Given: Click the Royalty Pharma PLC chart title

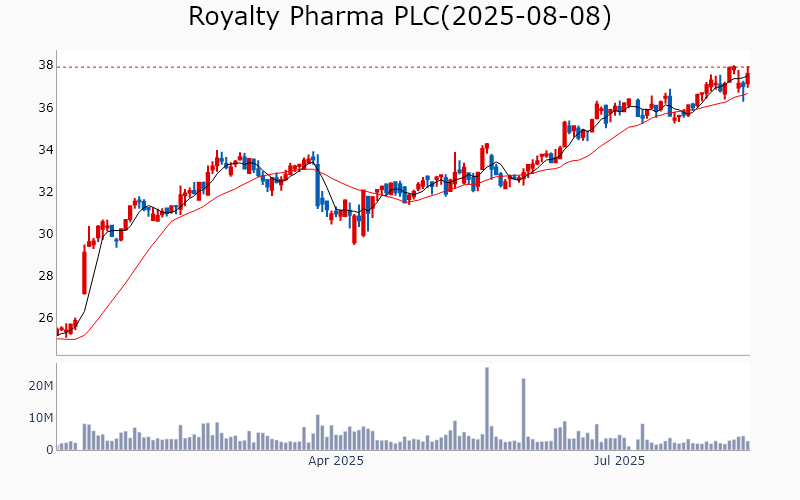Looking at the screenshot, I should tap(399, 17).
